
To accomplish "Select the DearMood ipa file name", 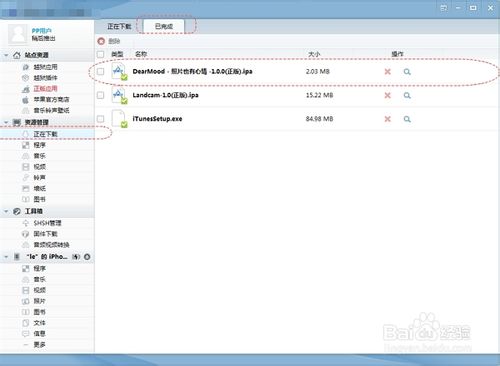I will coord(192,71).
